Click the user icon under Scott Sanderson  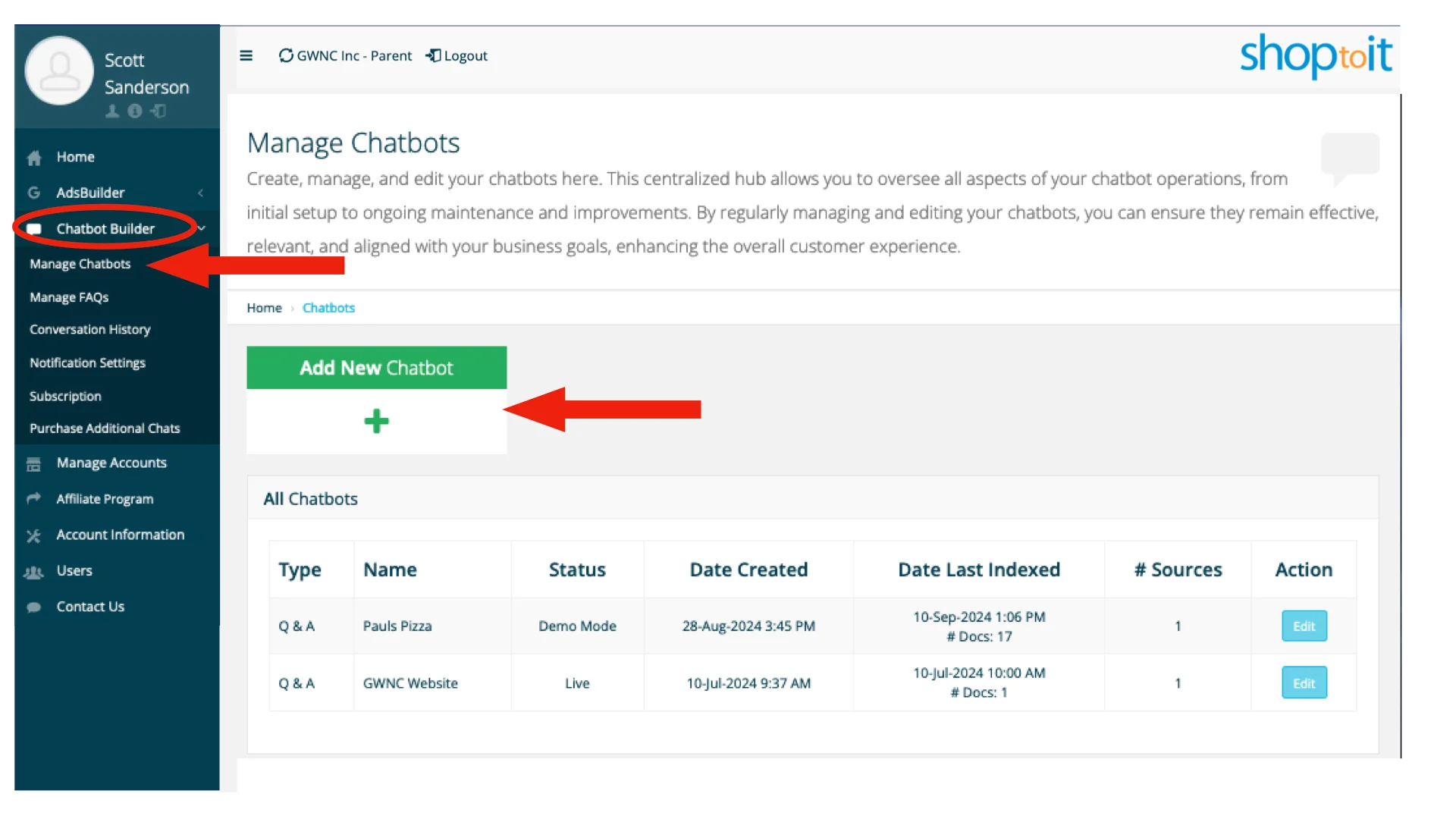(112, 111)
